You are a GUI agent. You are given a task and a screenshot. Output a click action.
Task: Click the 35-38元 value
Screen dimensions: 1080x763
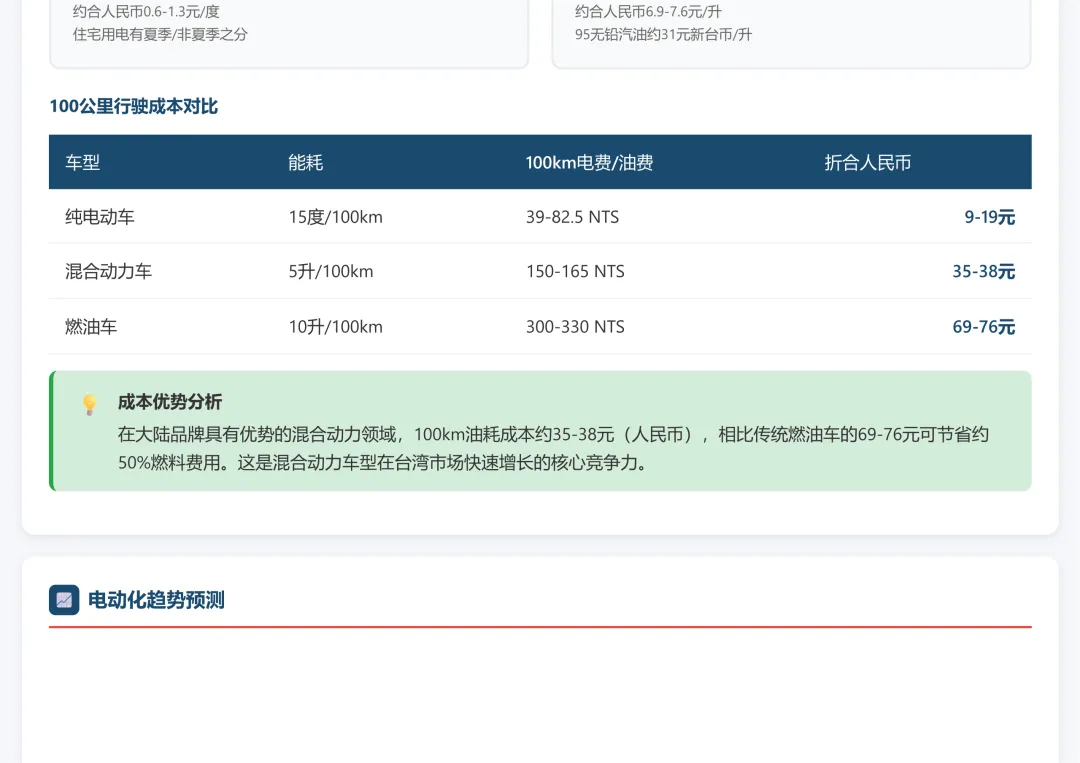tap(984, 271)
